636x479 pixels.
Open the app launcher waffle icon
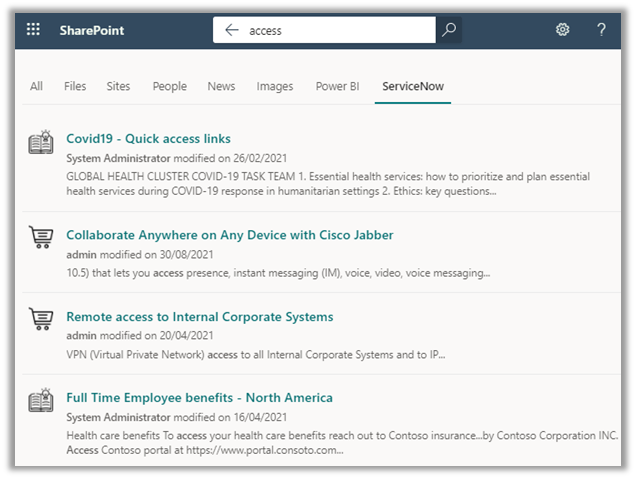point(33,30)
